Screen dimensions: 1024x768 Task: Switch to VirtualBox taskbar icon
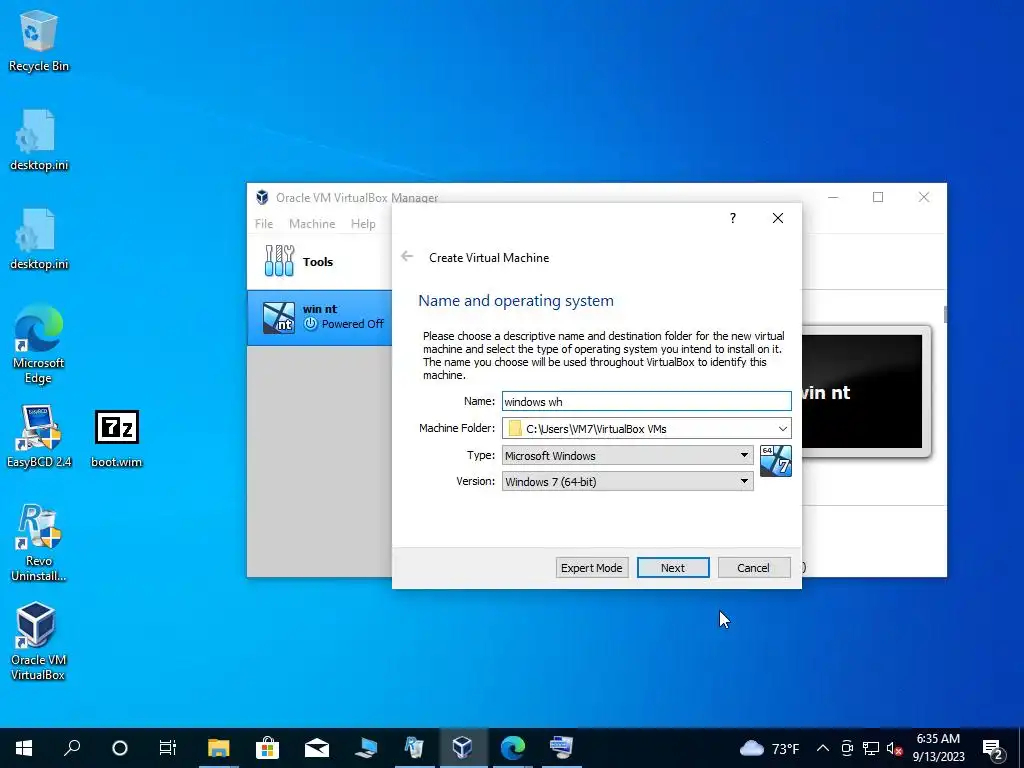point(463,748)
